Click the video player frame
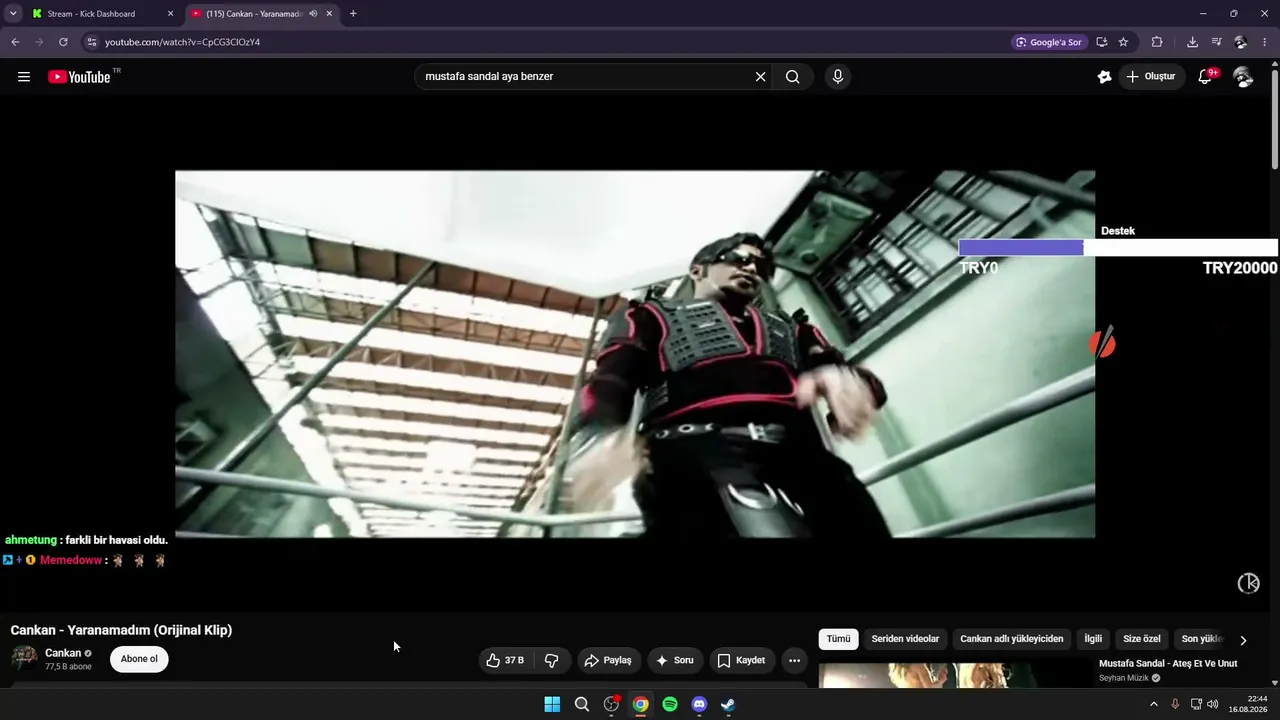Image resolution: width=1280 pixels, height=720 pixels. click(635, 354)
